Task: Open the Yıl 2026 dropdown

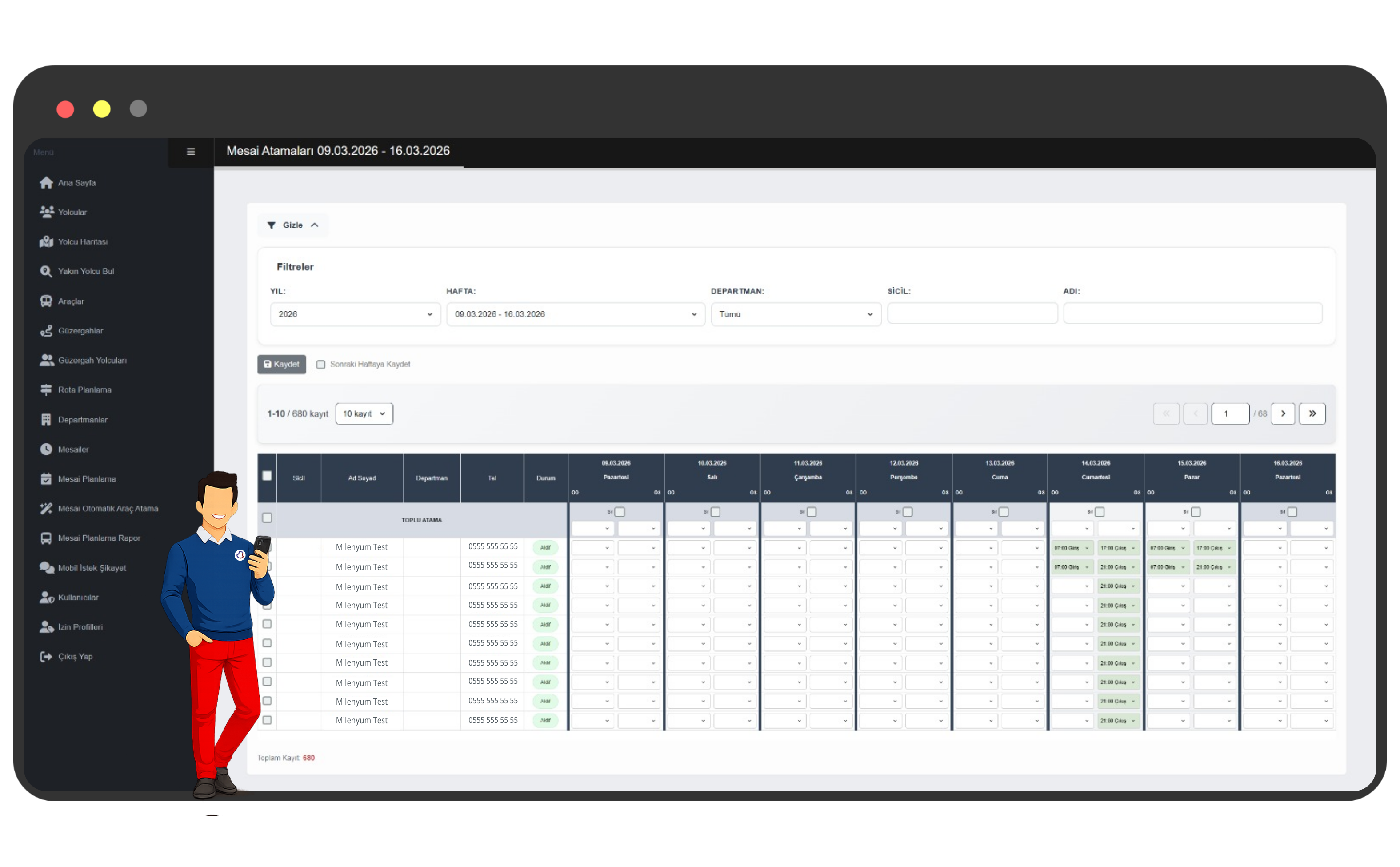Action: [x=355, y=314]
